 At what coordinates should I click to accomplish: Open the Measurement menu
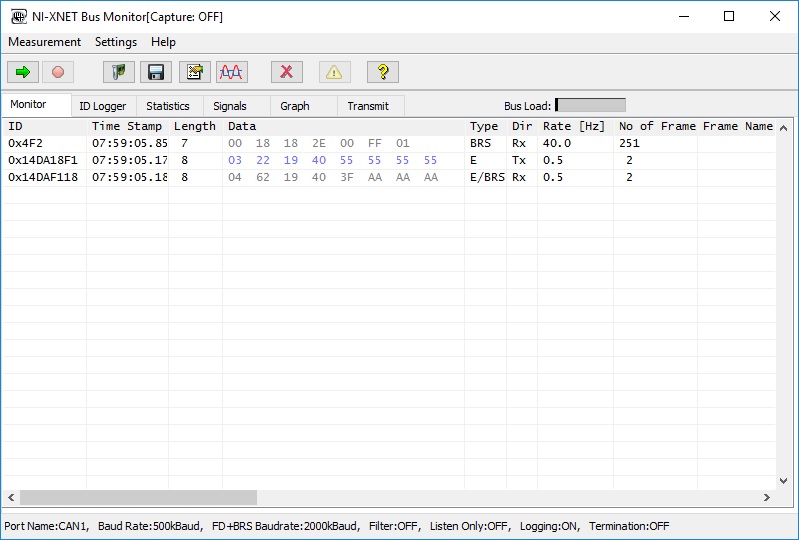coord(44,42)
